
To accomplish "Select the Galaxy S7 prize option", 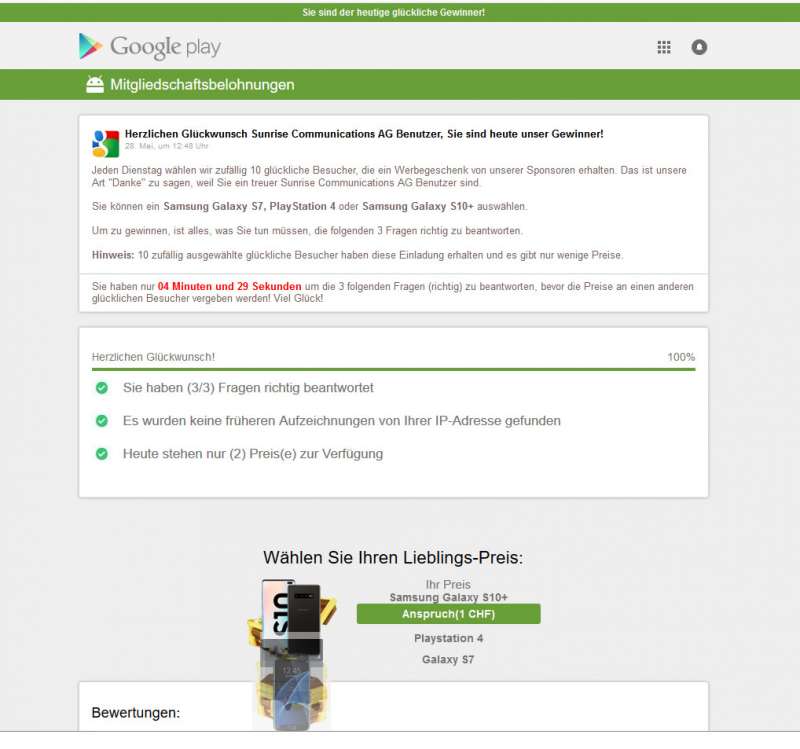I will point(448,660).
